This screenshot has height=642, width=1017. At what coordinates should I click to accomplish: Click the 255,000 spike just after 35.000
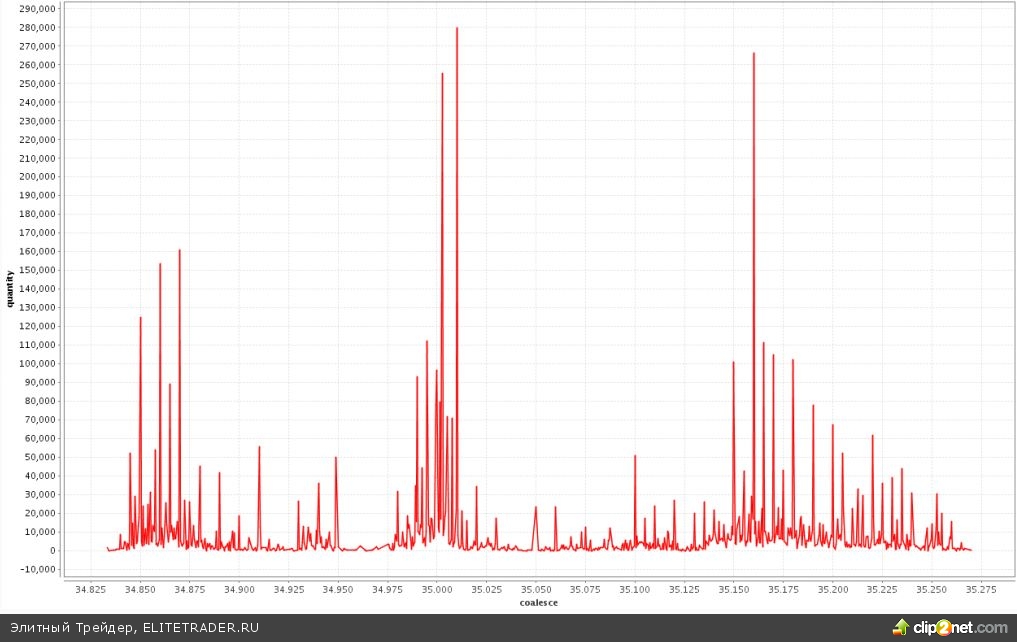[442, 75]
